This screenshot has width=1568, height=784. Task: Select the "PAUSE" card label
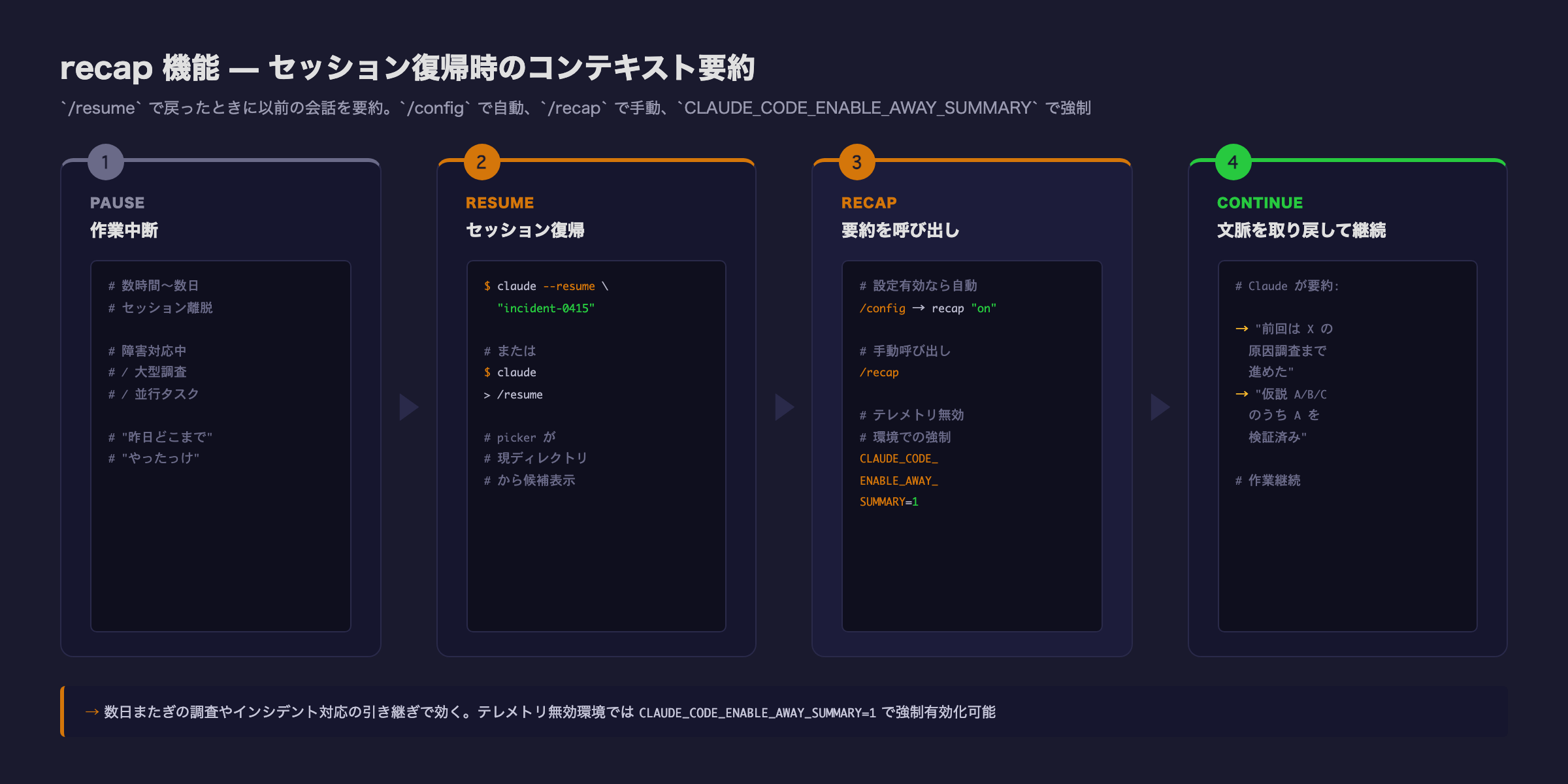(118, 203)
